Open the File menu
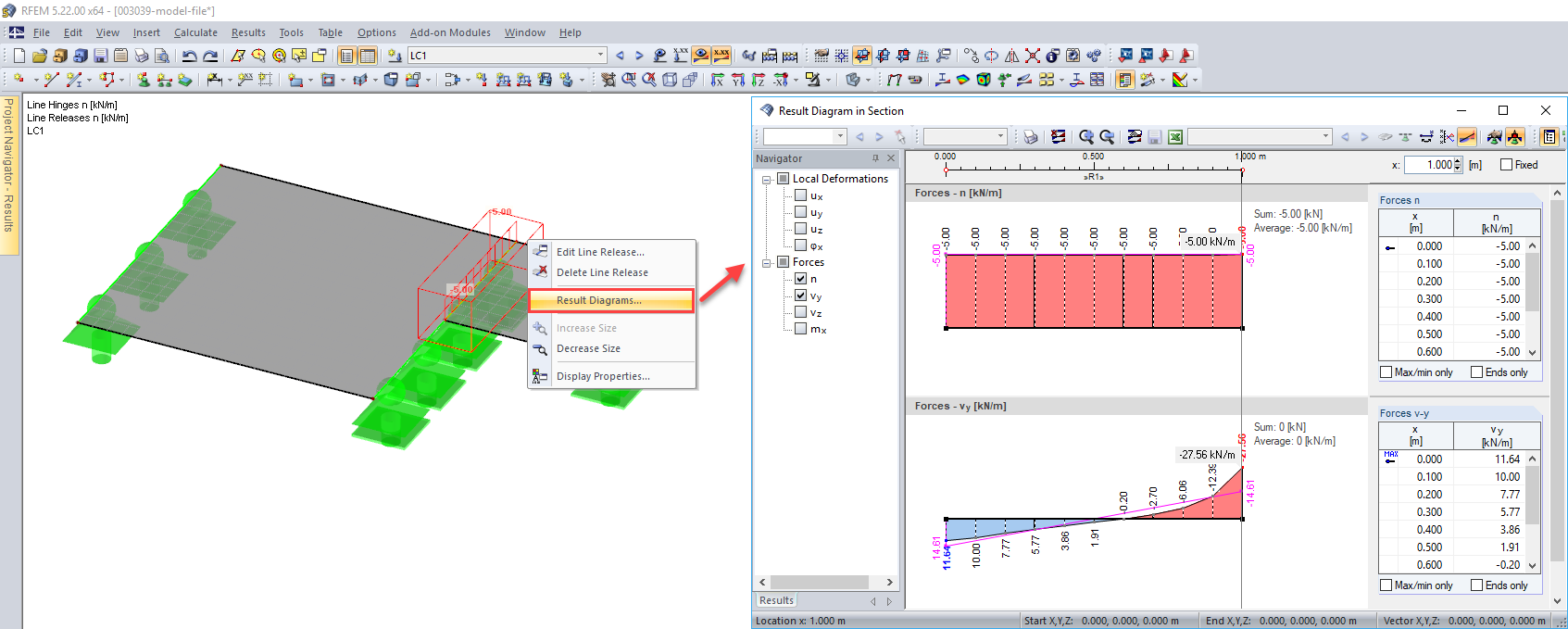The width and height of the screenshot is (1568, 629). (42, 32)
